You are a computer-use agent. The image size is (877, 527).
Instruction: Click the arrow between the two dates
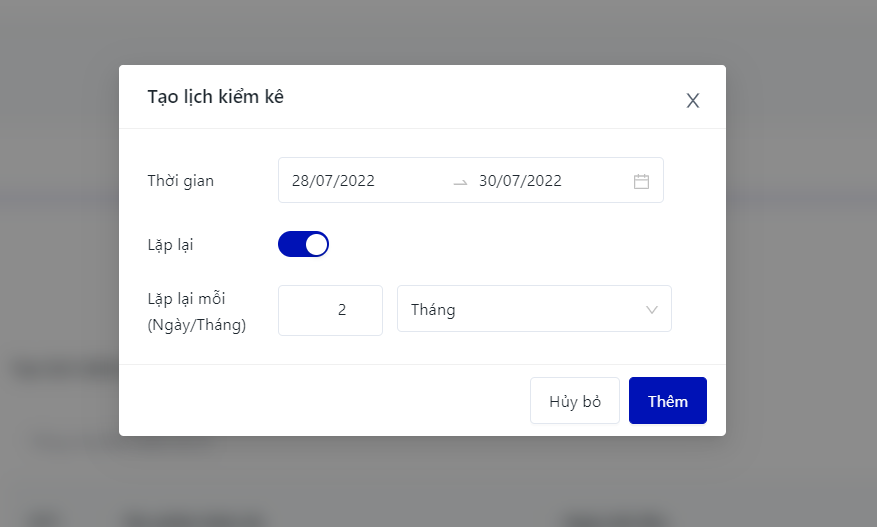click(460, 182)
